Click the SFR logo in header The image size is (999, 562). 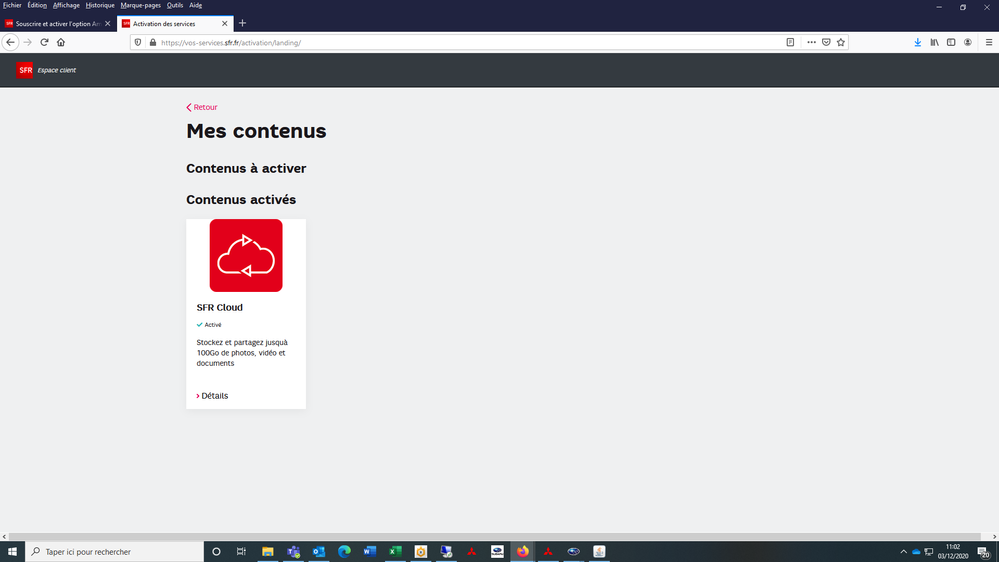[x=25, y=70]
